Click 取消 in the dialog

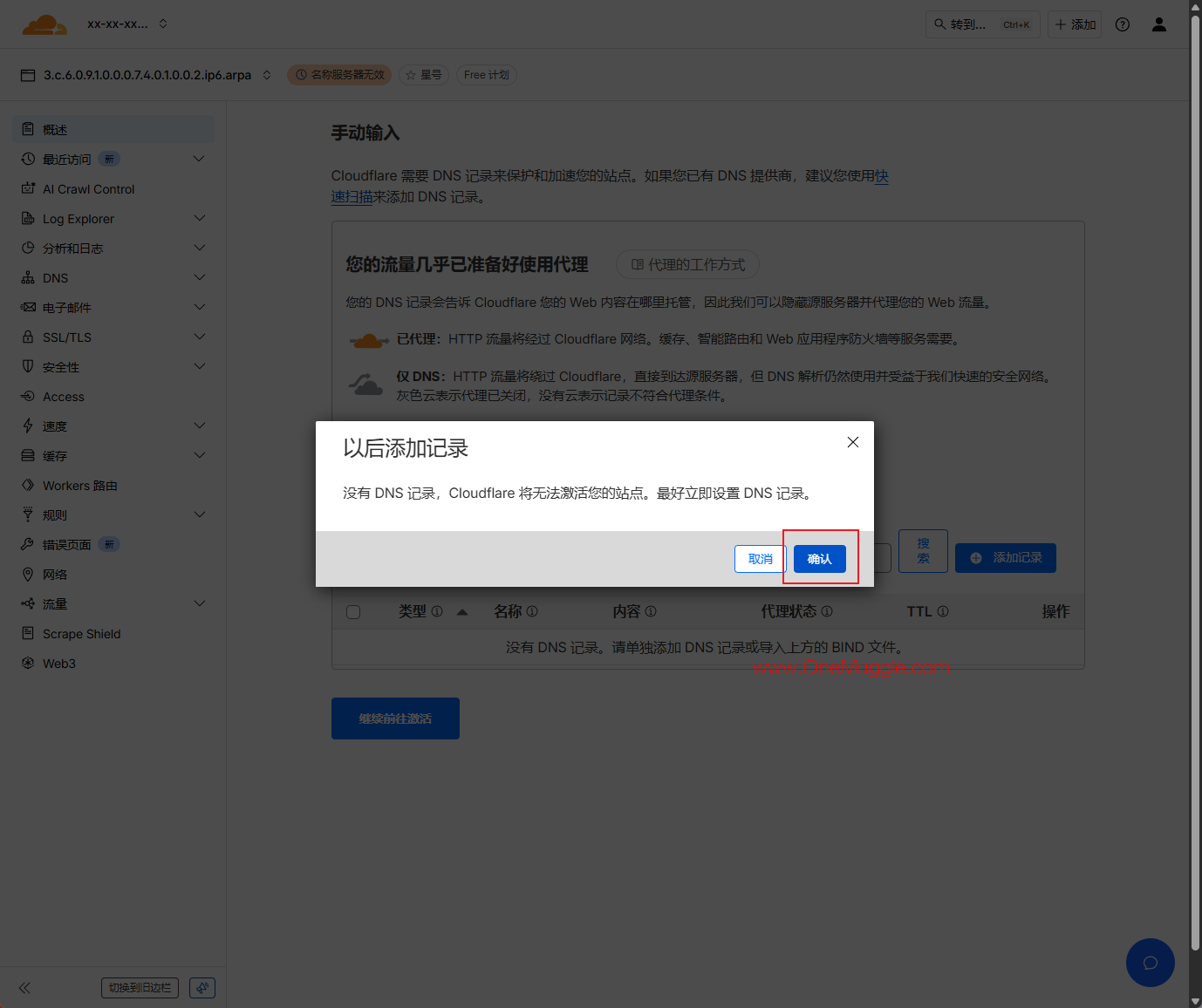[x=761, y=559]
